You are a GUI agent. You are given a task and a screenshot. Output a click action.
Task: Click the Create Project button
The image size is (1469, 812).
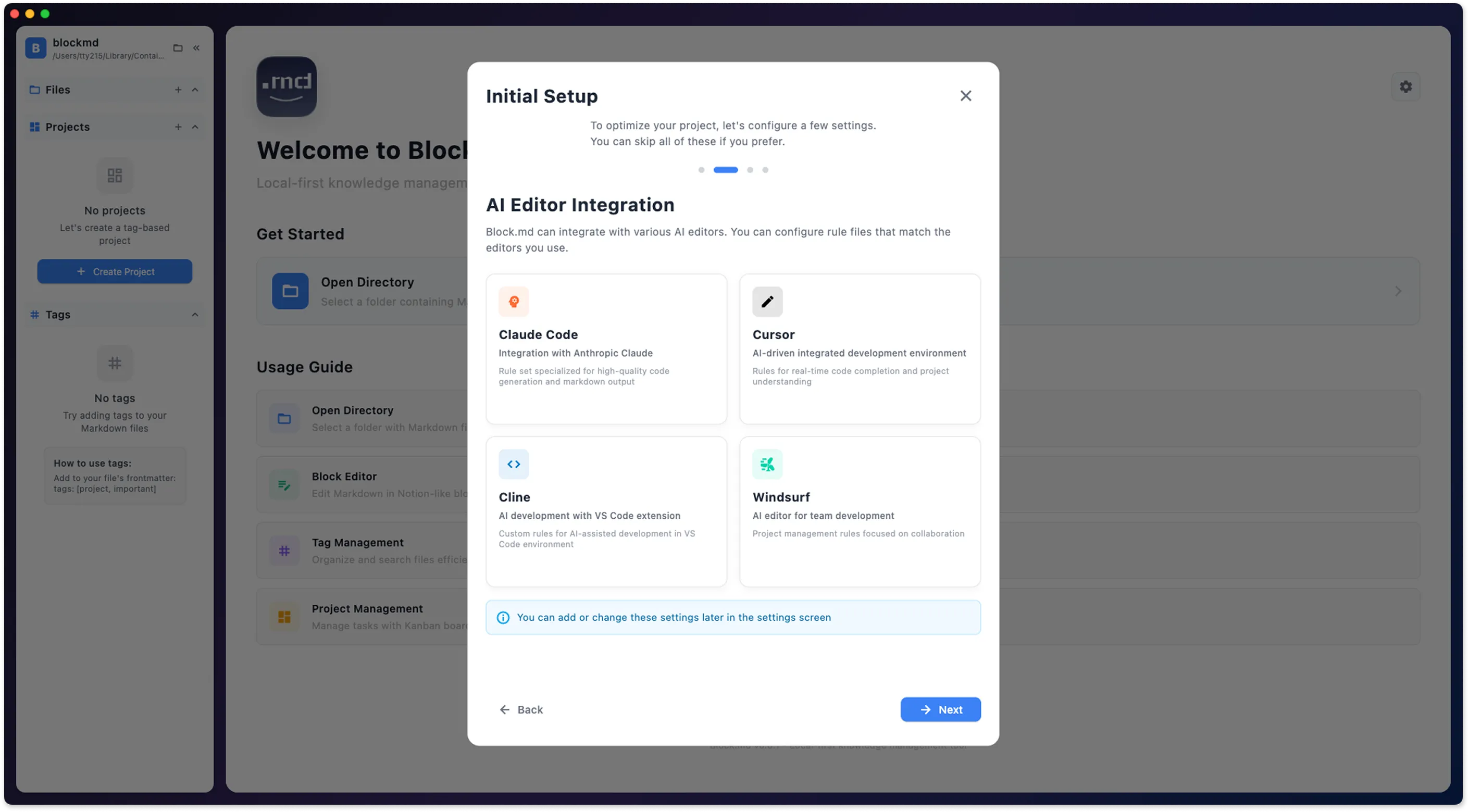click(x=115, y=271)
